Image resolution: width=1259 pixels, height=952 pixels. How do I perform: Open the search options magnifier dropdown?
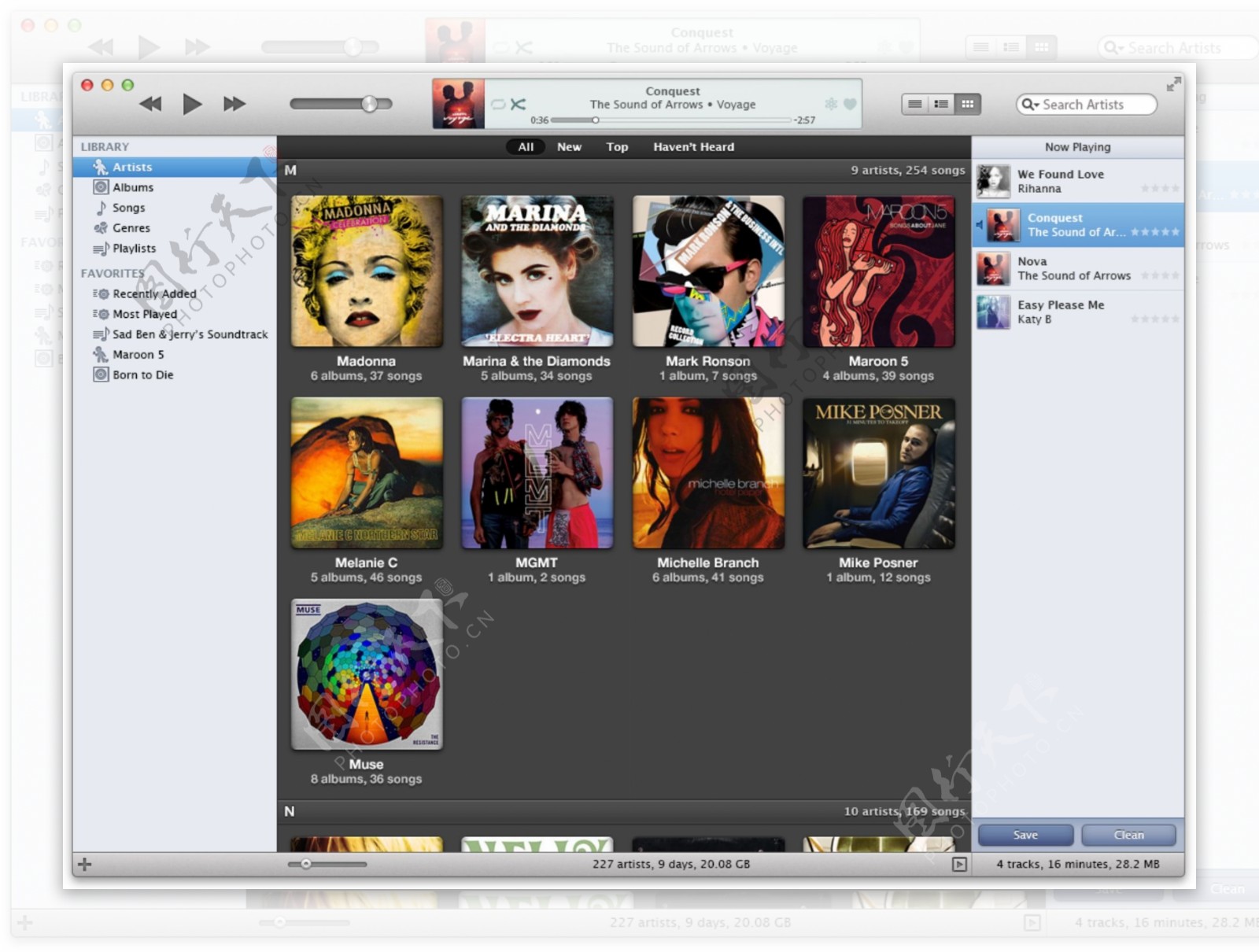[1030, 105]
